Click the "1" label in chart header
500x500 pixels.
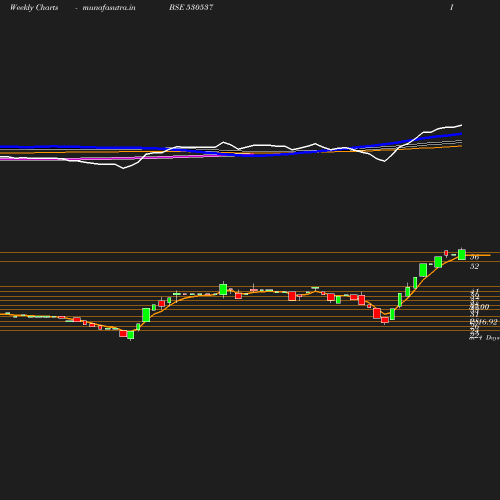[x=452, y=7]
